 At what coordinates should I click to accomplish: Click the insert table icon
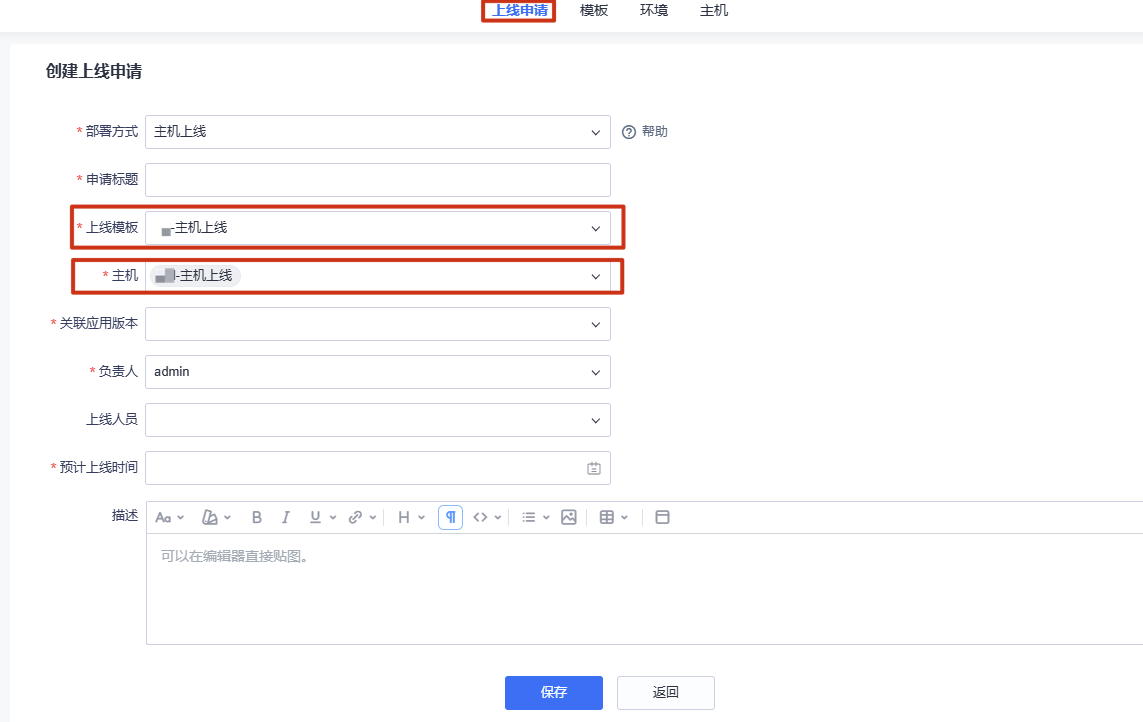pos(606,517)
